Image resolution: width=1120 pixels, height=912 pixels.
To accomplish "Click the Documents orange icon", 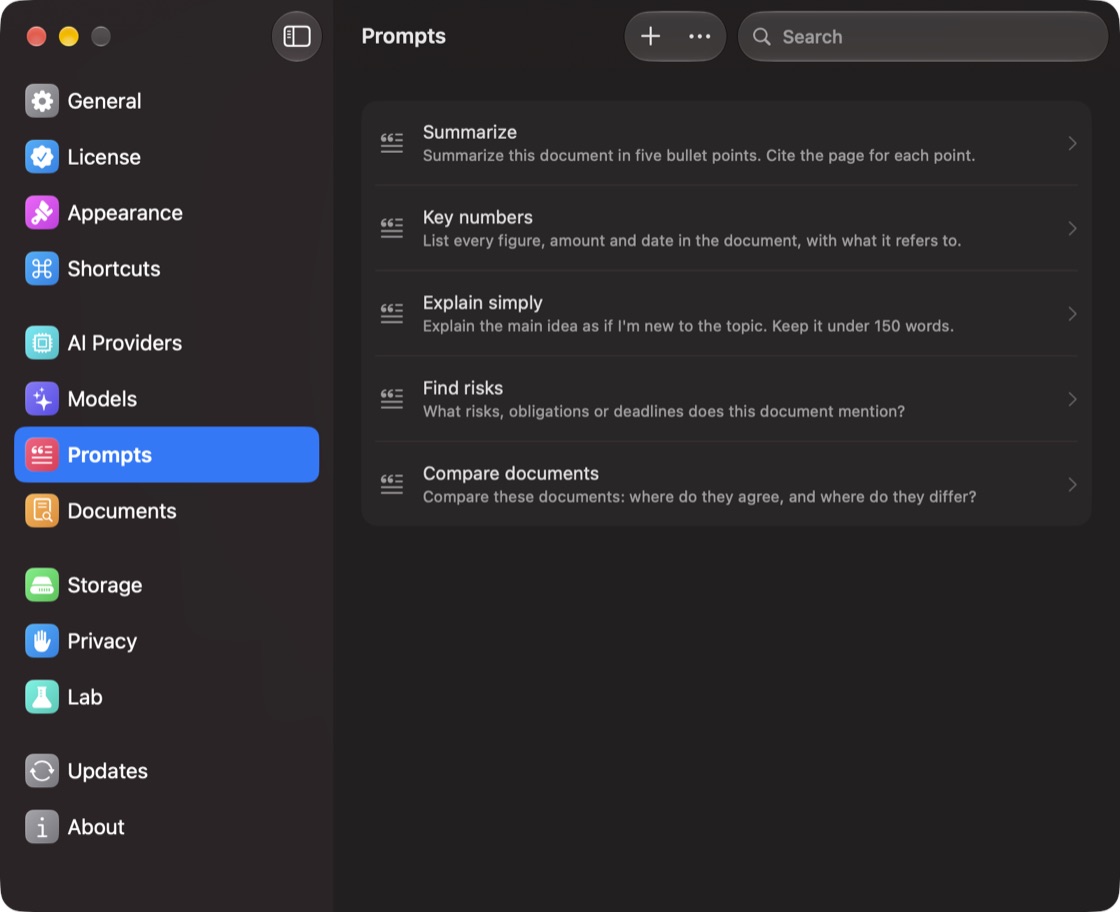I will 41,511.
